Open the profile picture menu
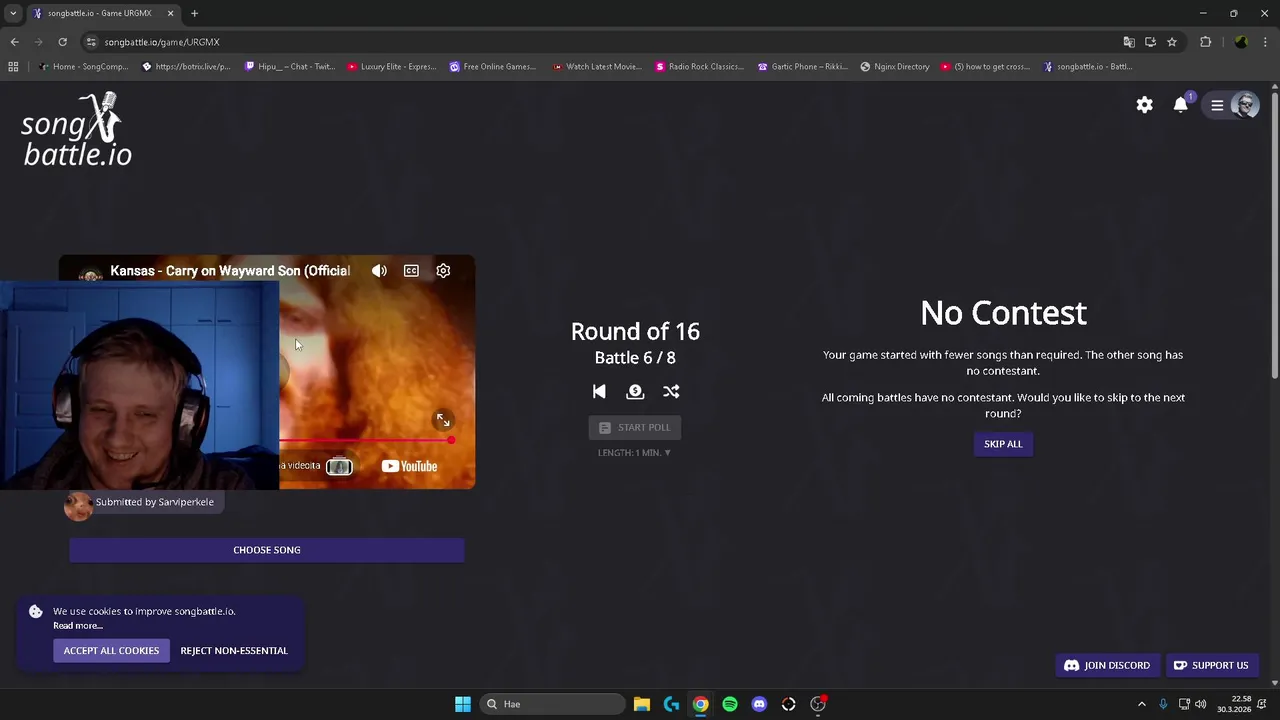Image resolution: width=1280 pixels, height=720 pixels. coord(1245,105)
